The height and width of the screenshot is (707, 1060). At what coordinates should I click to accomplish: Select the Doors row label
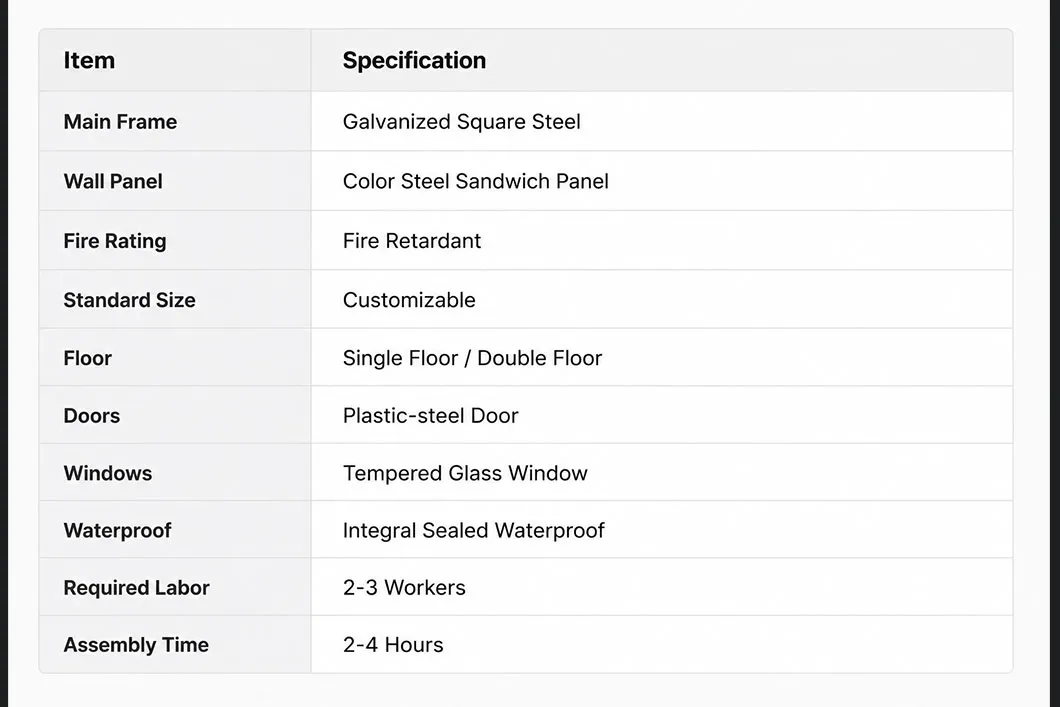tap(91, 416)
